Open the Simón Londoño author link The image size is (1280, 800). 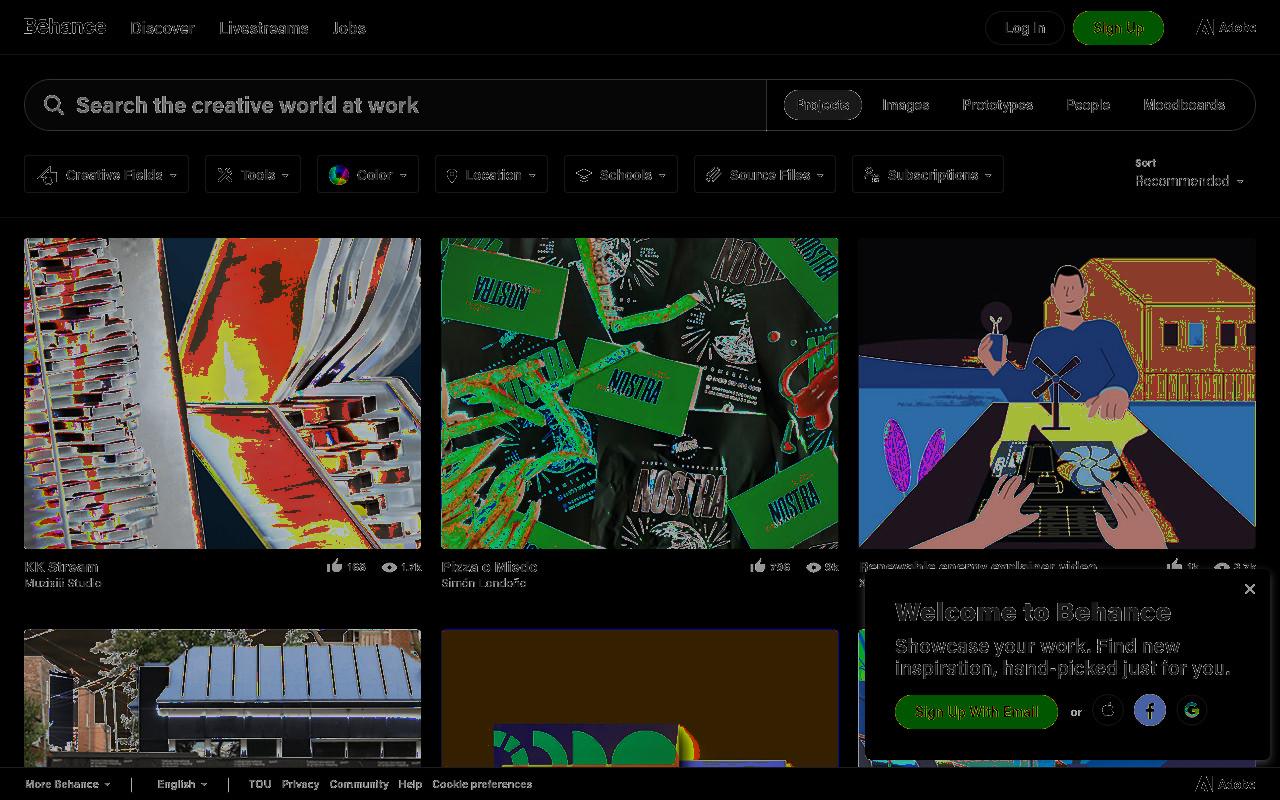484,583
